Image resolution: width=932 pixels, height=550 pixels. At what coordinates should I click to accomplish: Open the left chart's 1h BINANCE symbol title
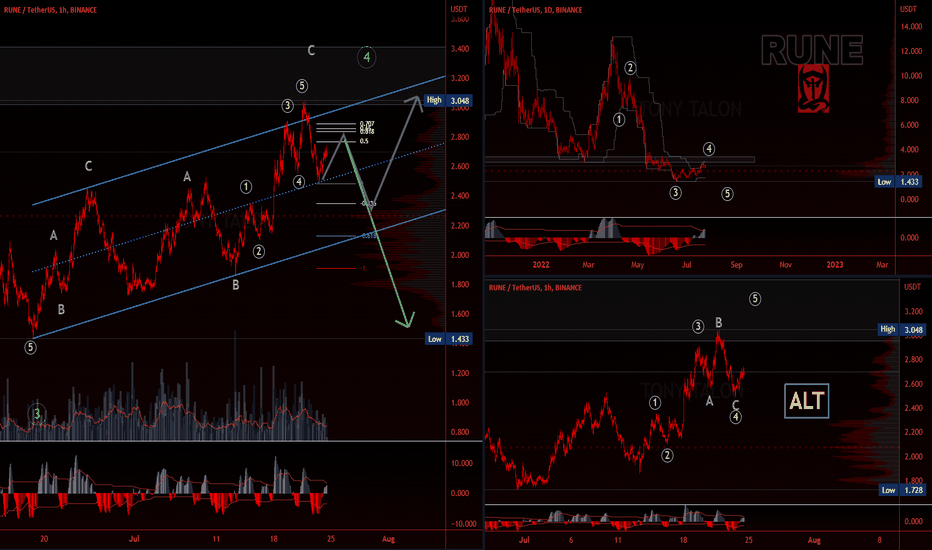coord(50,10)
